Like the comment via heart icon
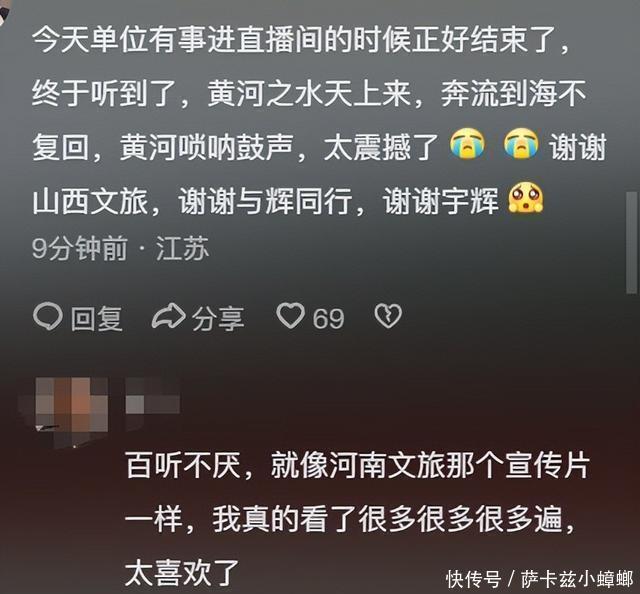Screen dimensions: 640x594 (x=290, y=316)
